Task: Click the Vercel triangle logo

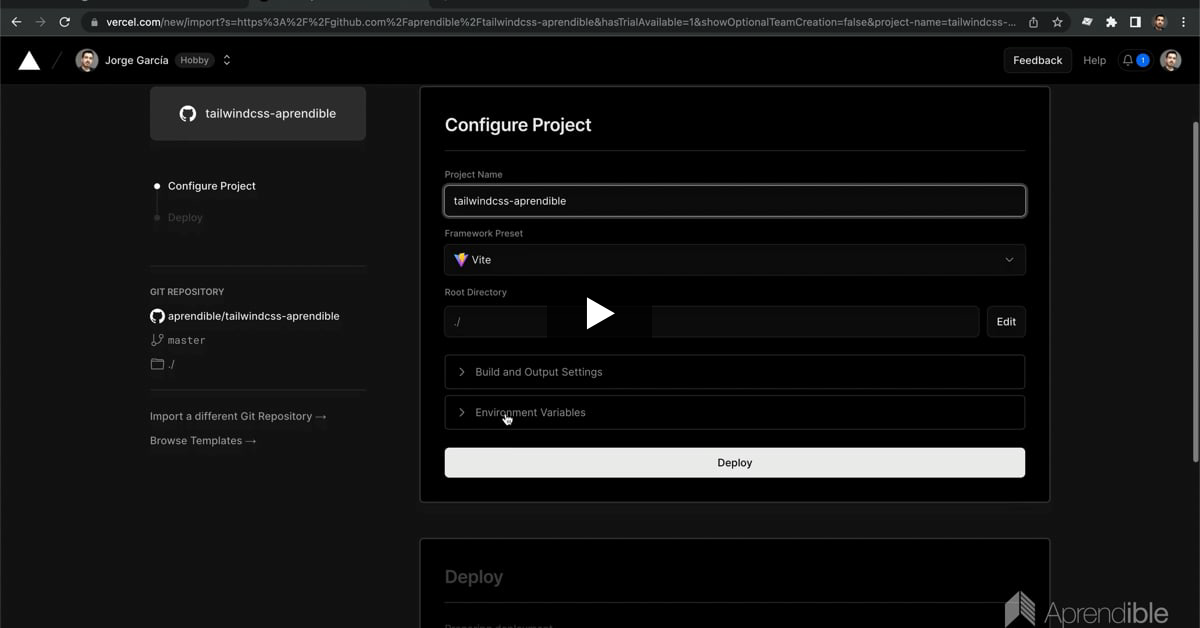Action: tap(29, 61)
